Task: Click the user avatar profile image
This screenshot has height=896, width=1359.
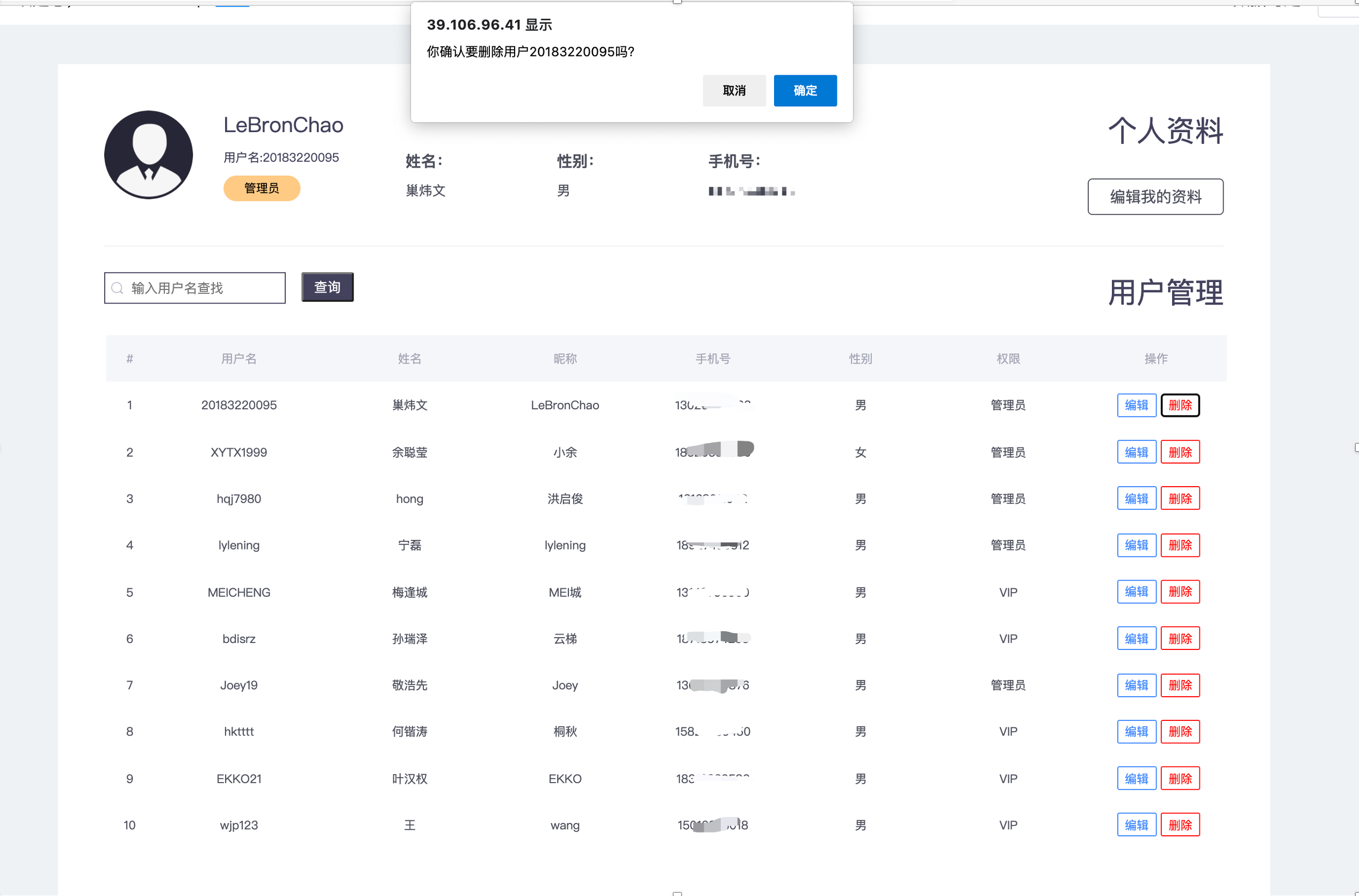Action: (149, 155)
